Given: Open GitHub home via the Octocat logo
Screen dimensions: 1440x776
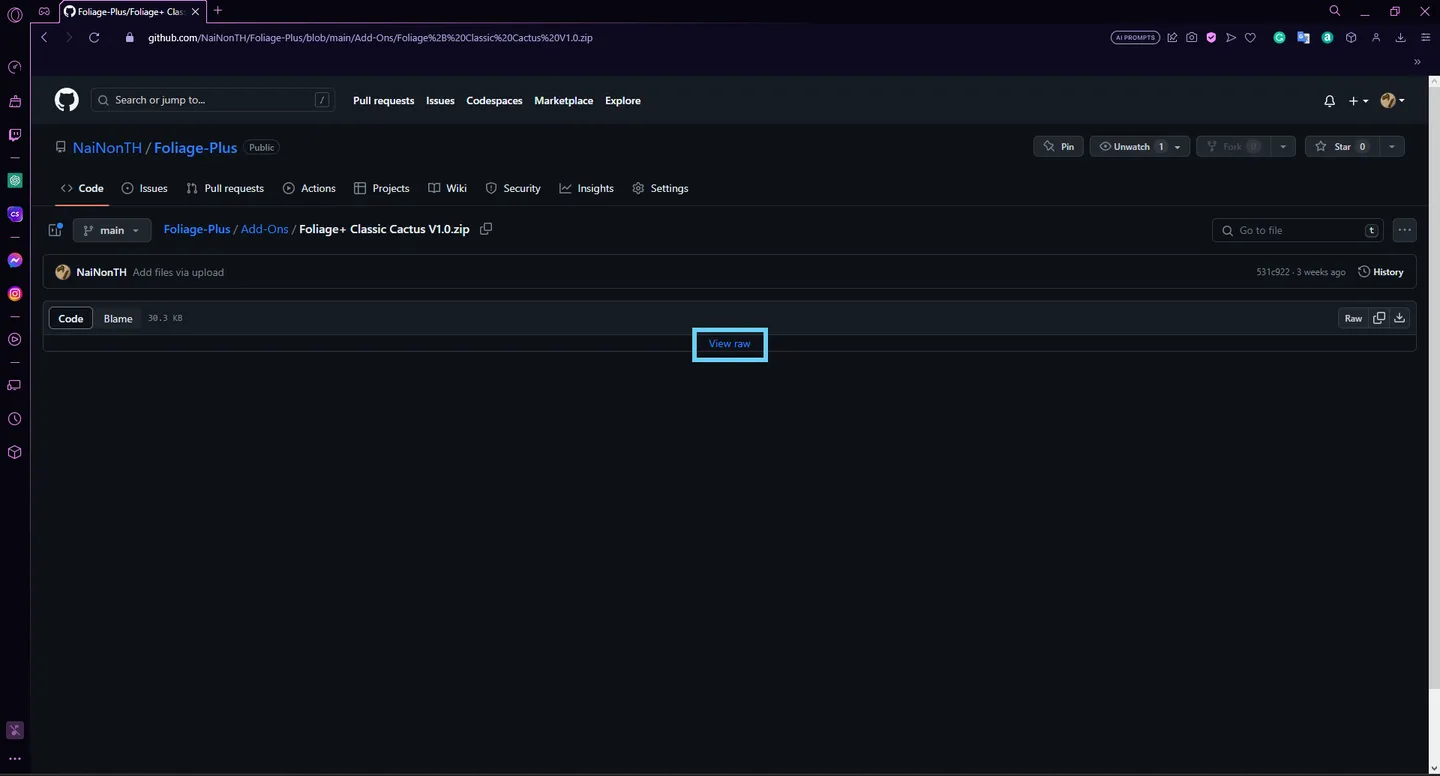Looking at the screenshot, I should coord(66,100).
